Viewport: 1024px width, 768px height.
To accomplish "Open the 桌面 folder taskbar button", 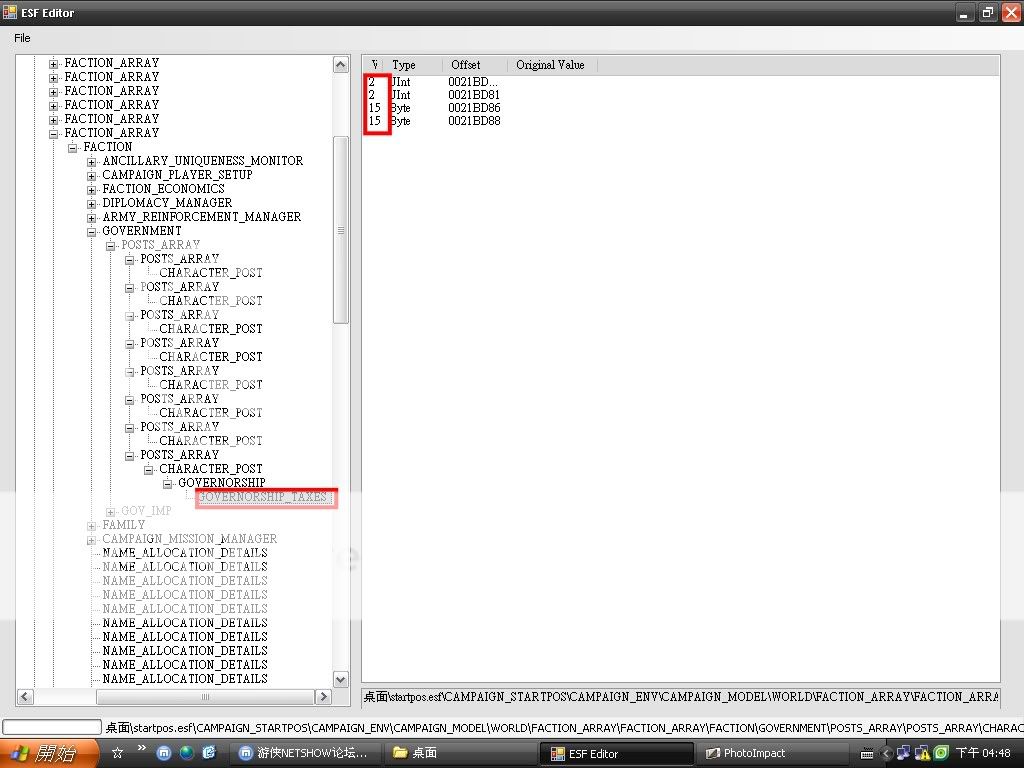I will (457, 753).
